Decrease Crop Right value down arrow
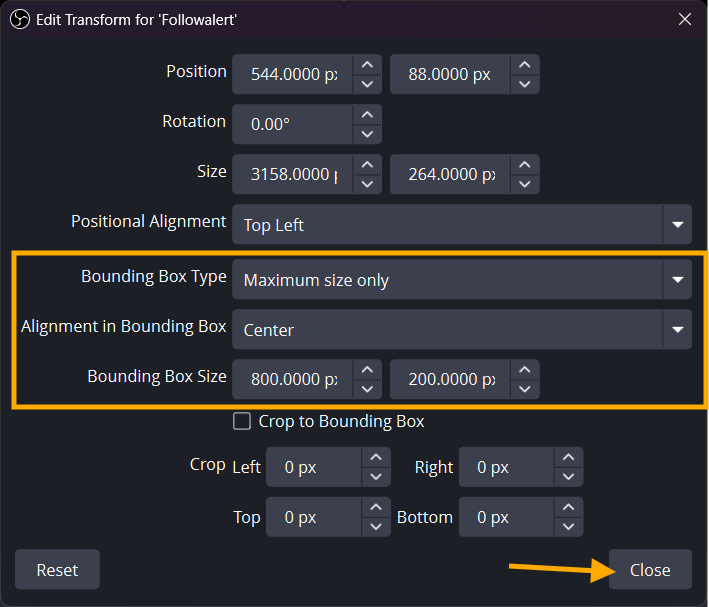709x607 pixels. point(568,478)
